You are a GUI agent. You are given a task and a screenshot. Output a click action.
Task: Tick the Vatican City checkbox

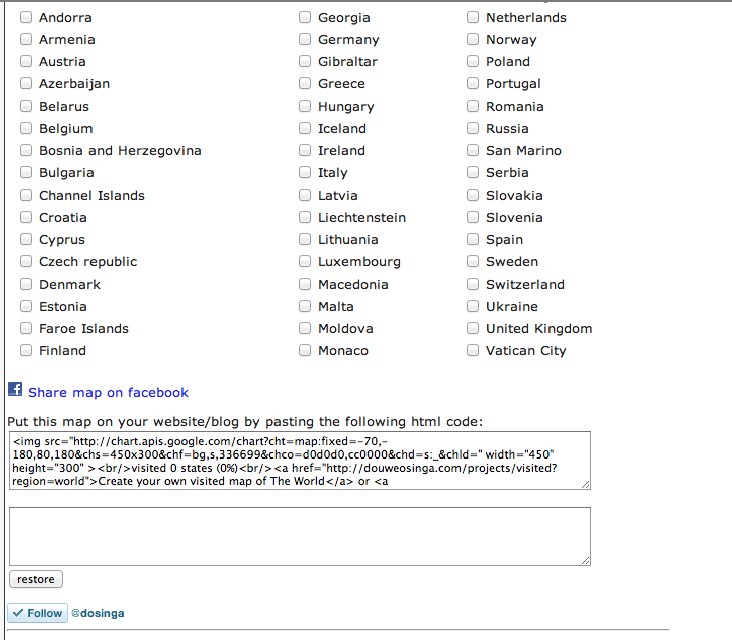(x=473, y=351)
